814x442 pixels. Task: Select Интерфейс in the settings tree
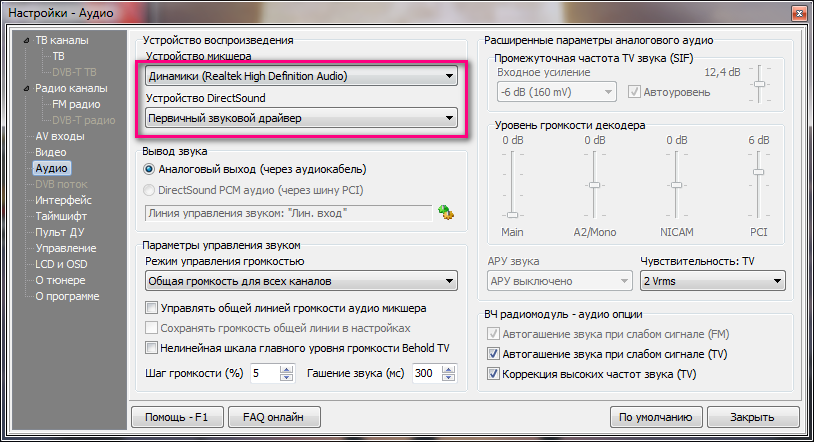click(x=62, y=200)
